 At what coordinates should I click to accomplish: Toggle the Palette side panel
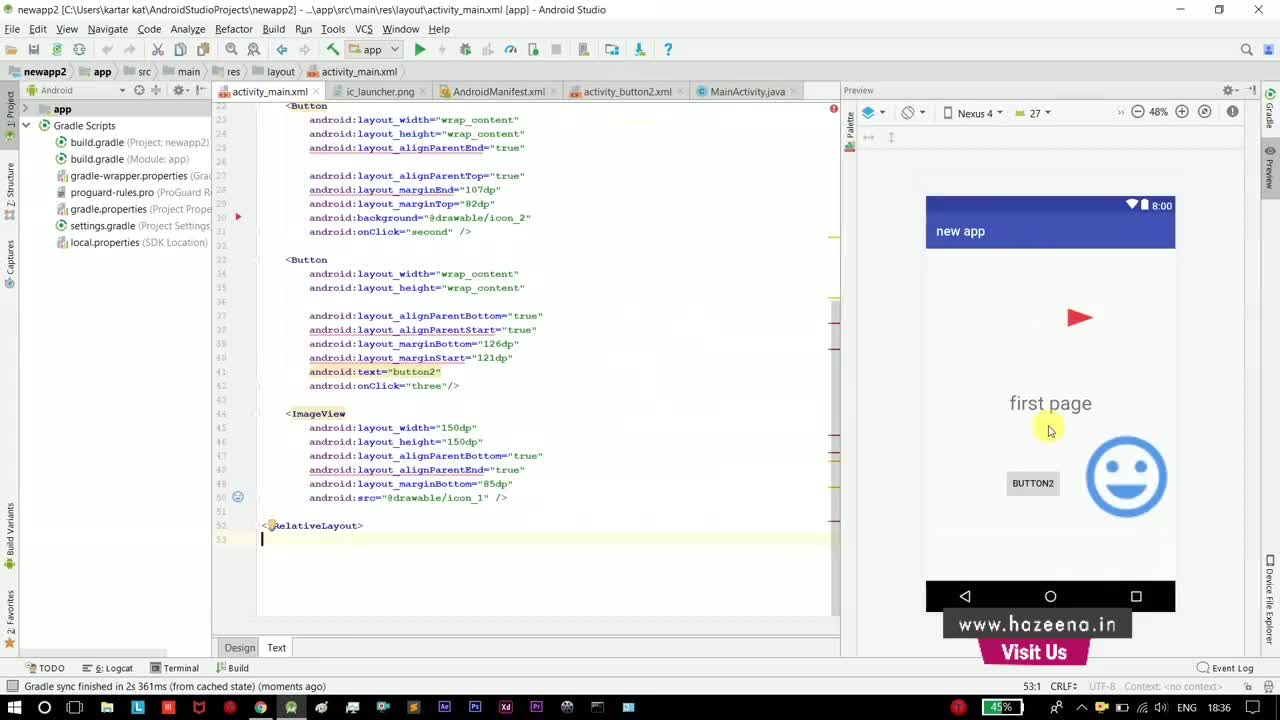point(850,130)
